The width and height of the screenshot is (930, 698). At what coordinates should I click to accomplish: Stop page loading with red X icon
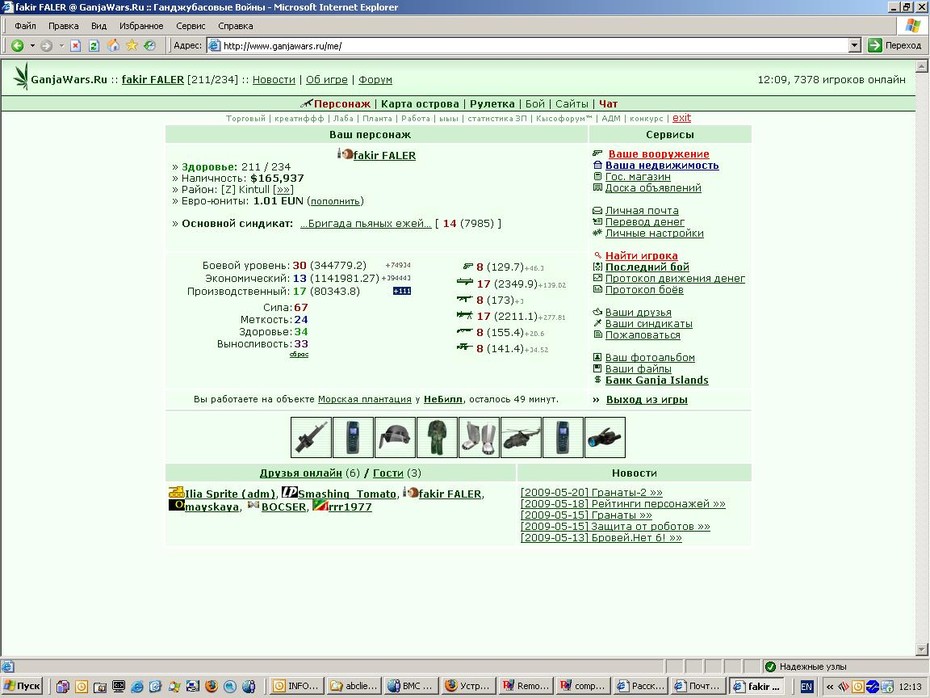75,46
